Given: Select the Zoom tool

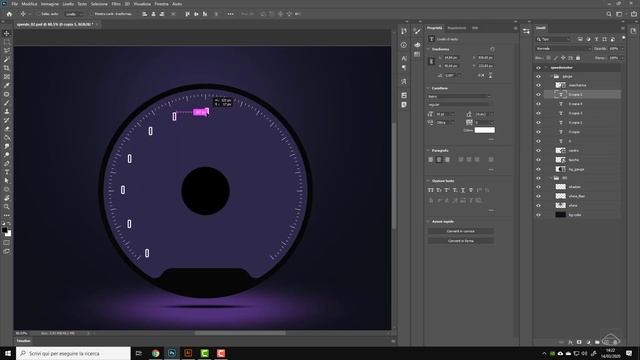Looking at the screenshot, I should click(7, 207).
